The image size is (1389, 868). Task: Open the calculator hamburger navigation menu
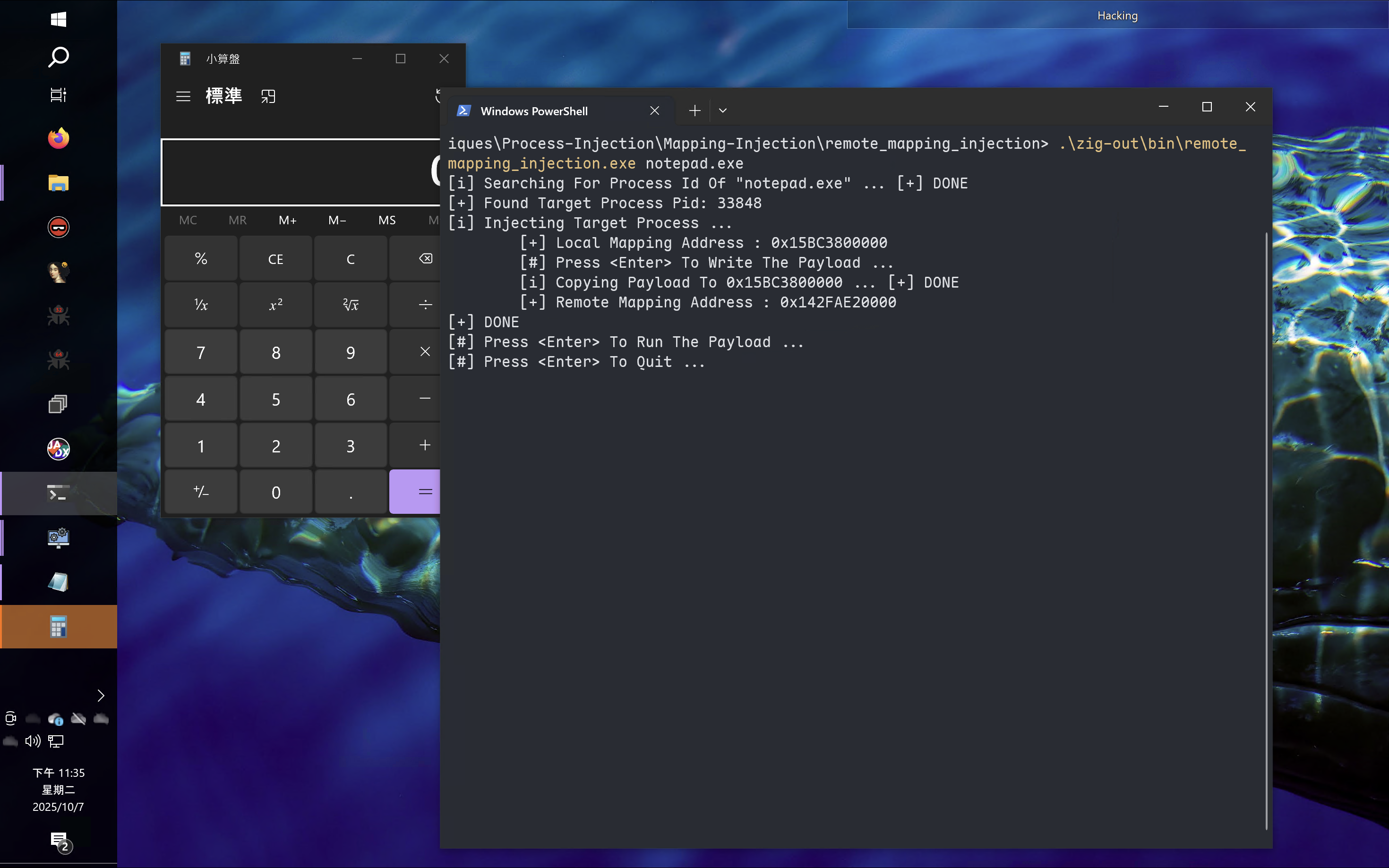point(183,96)
